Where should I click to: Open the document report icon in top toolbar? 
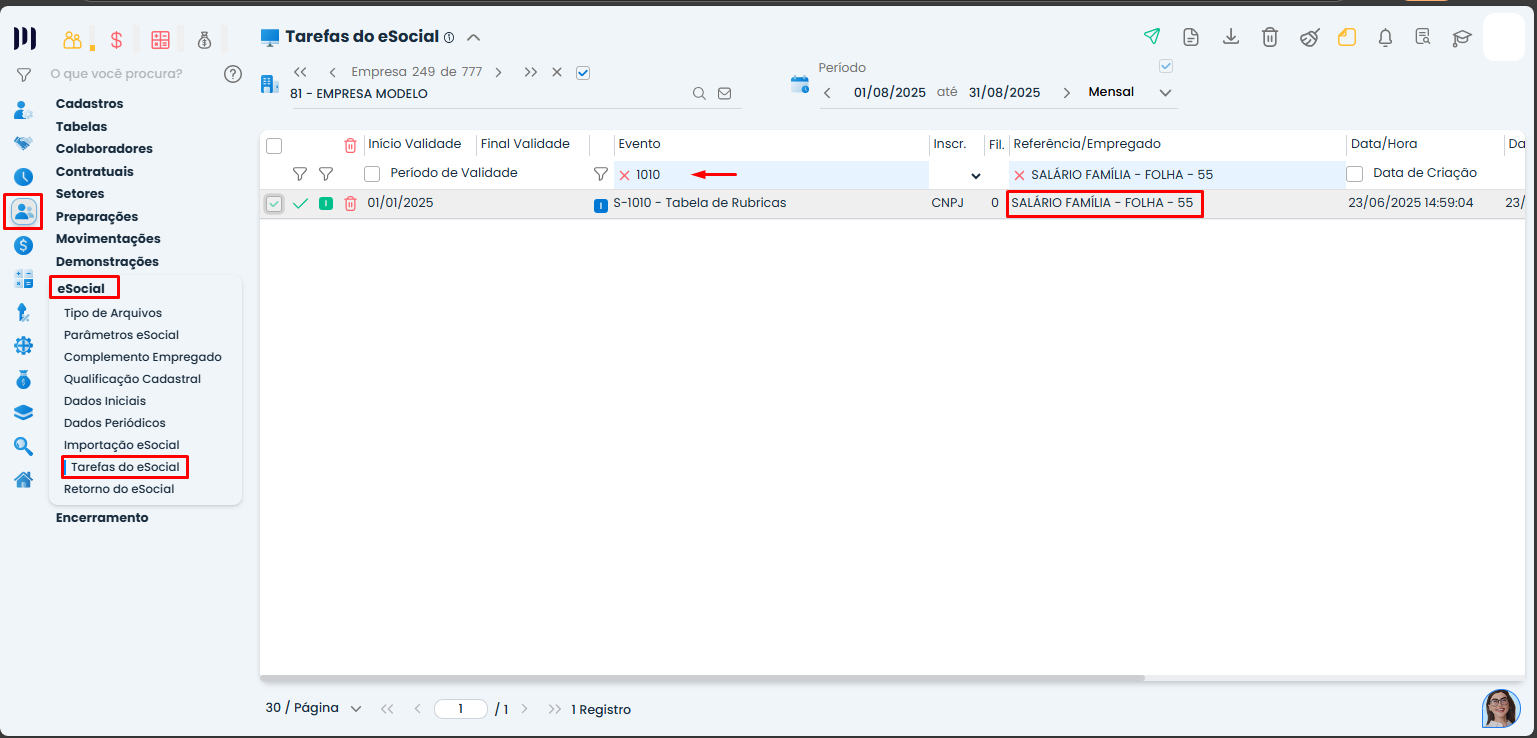(1191, 37)
